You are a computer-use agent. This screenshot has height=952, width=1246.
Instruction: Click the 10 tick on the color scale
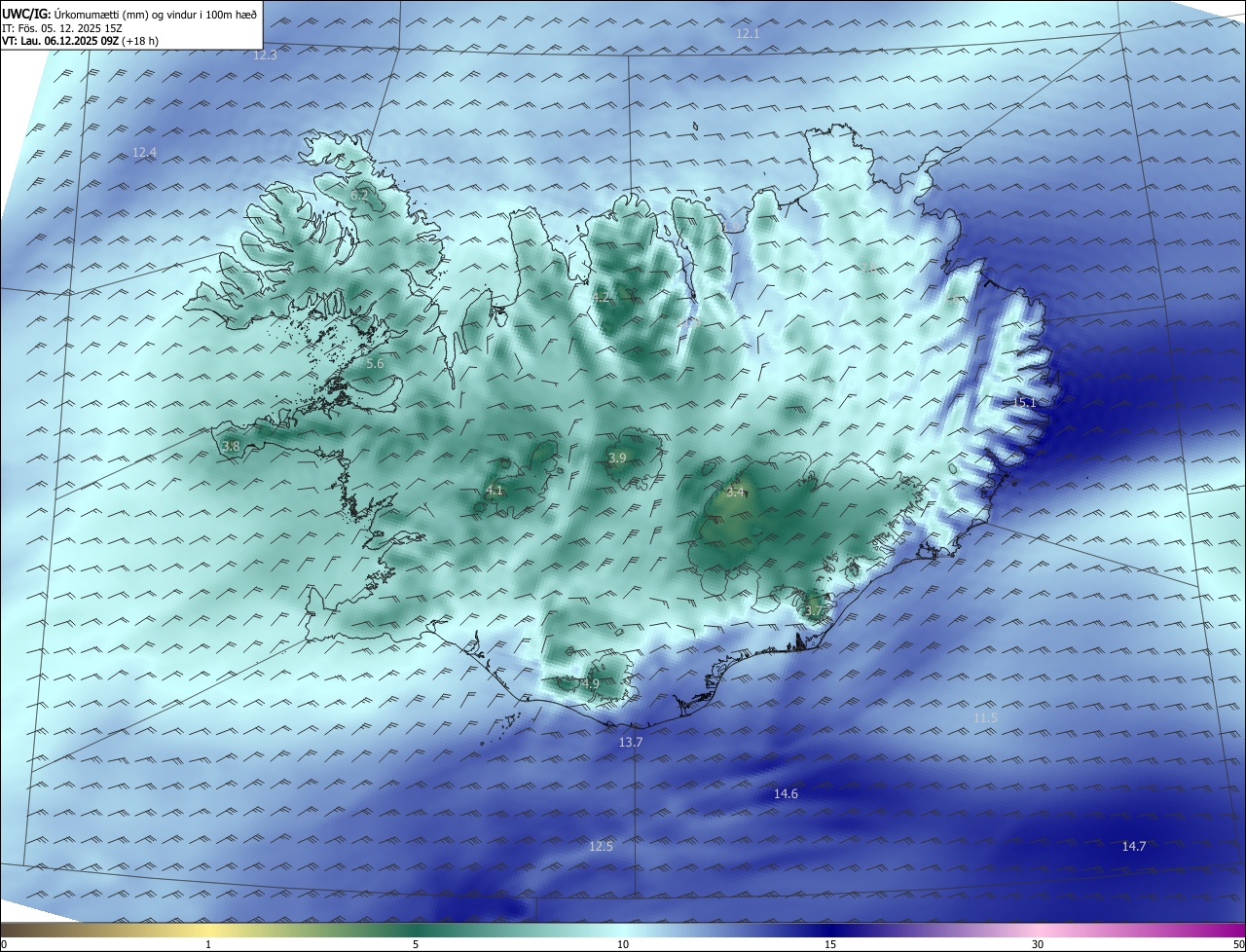pos(623,945)
